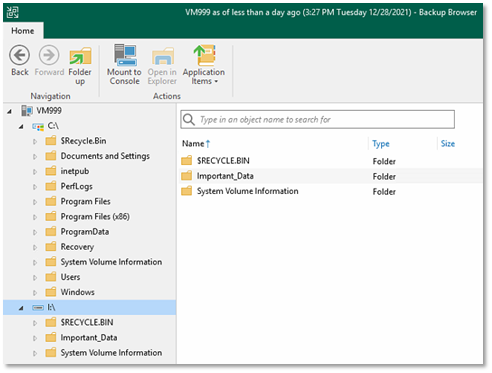Select Users folder in tree
This screenshot has width=492, height=373.
[x=70, y=277]
